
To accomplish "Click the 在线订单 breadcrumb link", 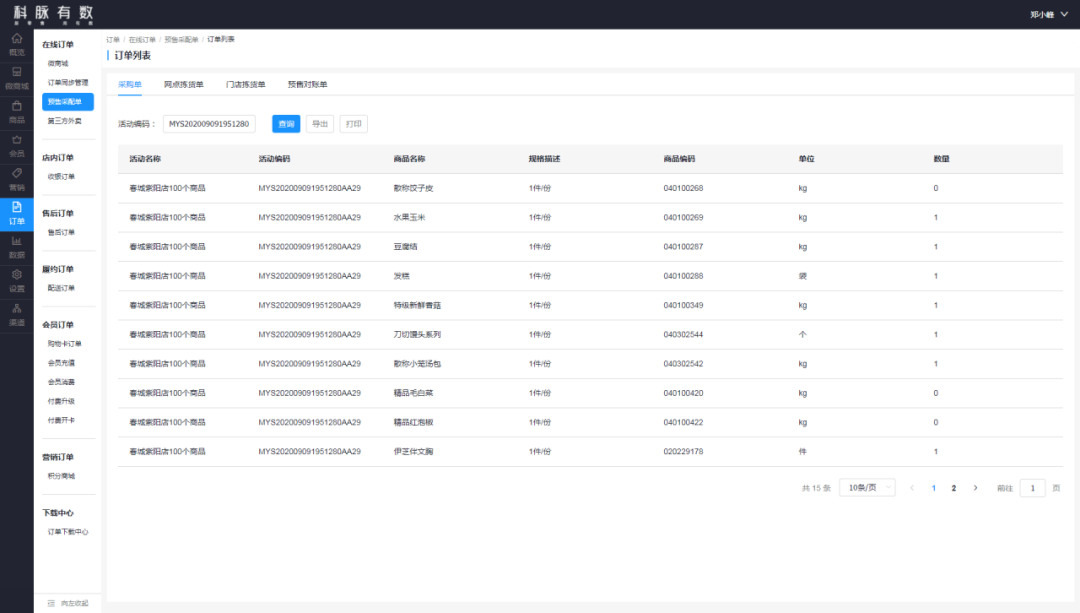I will click(142, 39).
